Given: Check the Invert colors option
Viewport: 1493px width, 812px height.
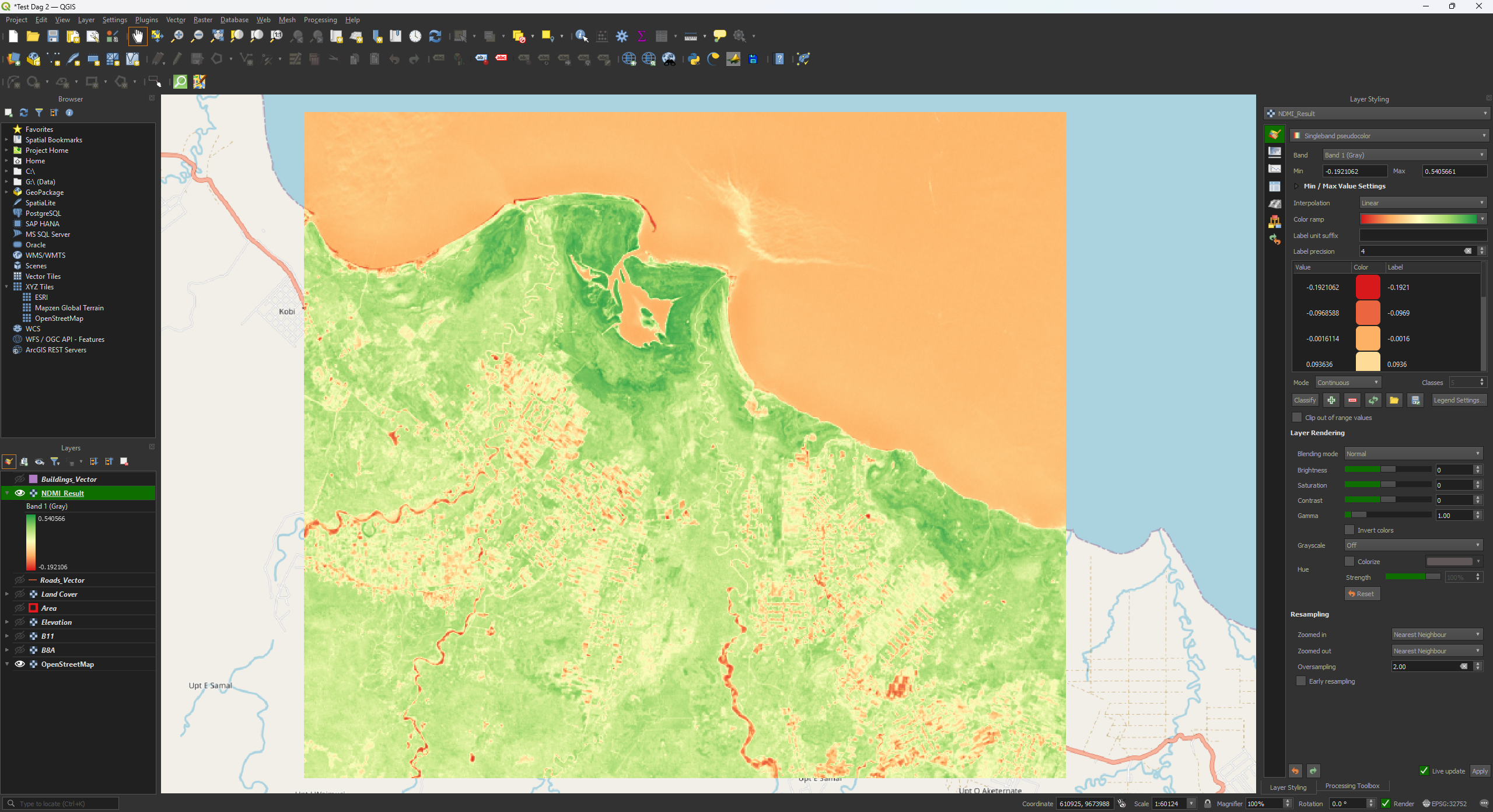Looking at the screenshot, I should click(x=1349, y=530).
